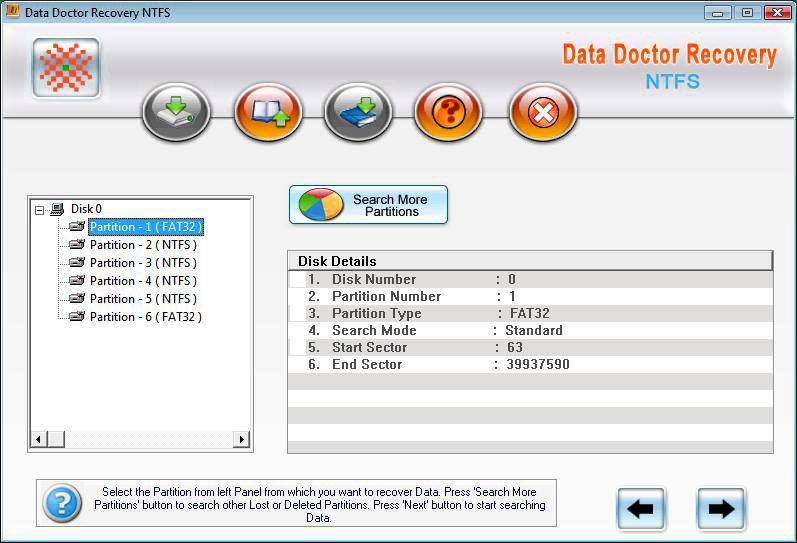Click the Data Doctor red logo icon

(x=66, y=68)
